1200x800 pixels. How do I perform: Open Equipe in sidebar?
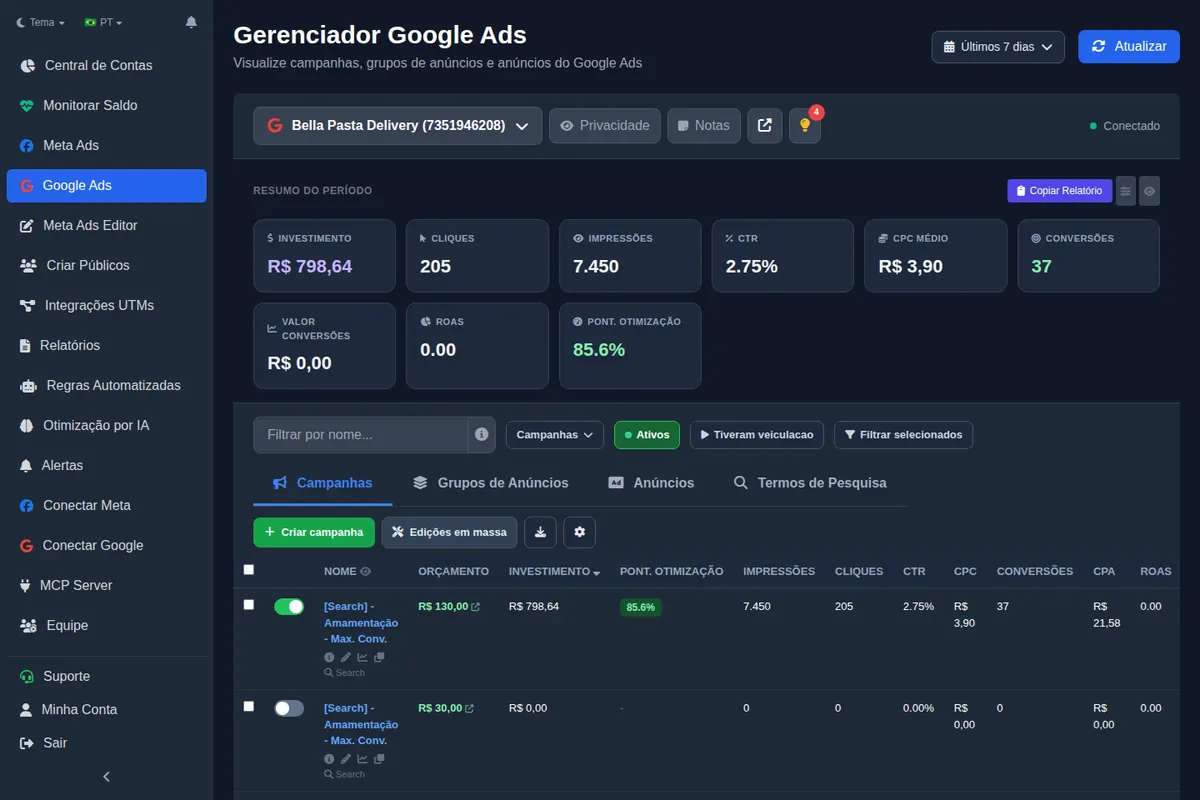coord(106,625)
